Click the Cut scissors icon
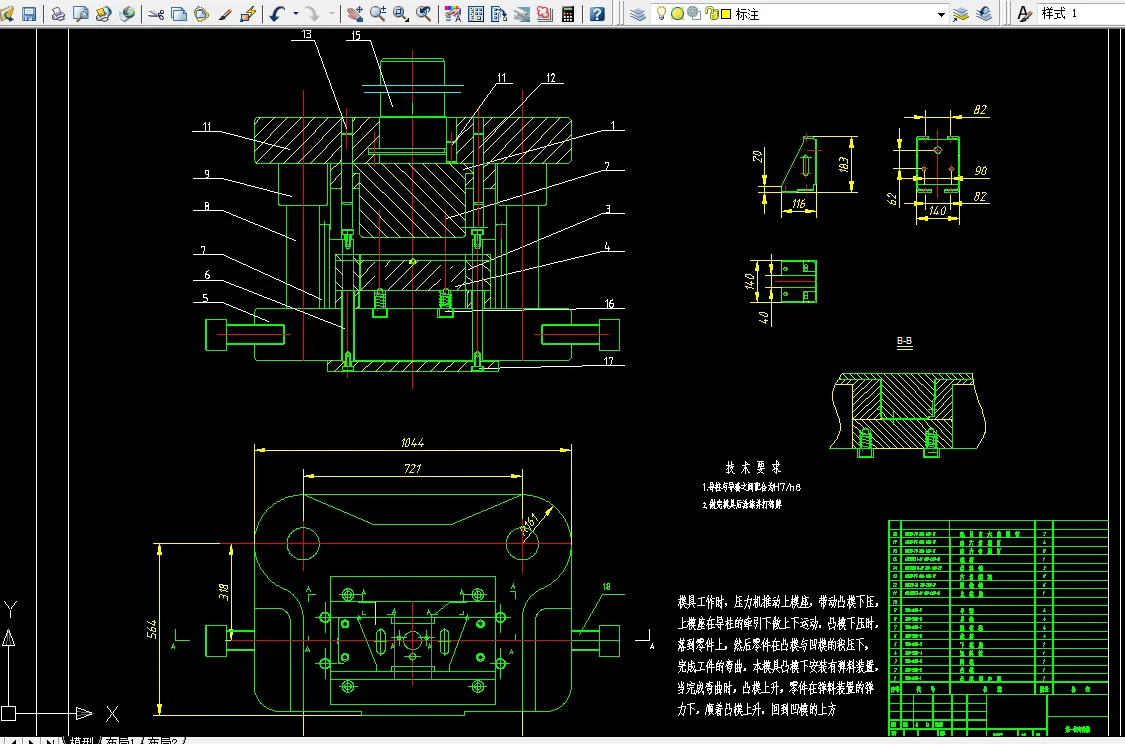 156,14
